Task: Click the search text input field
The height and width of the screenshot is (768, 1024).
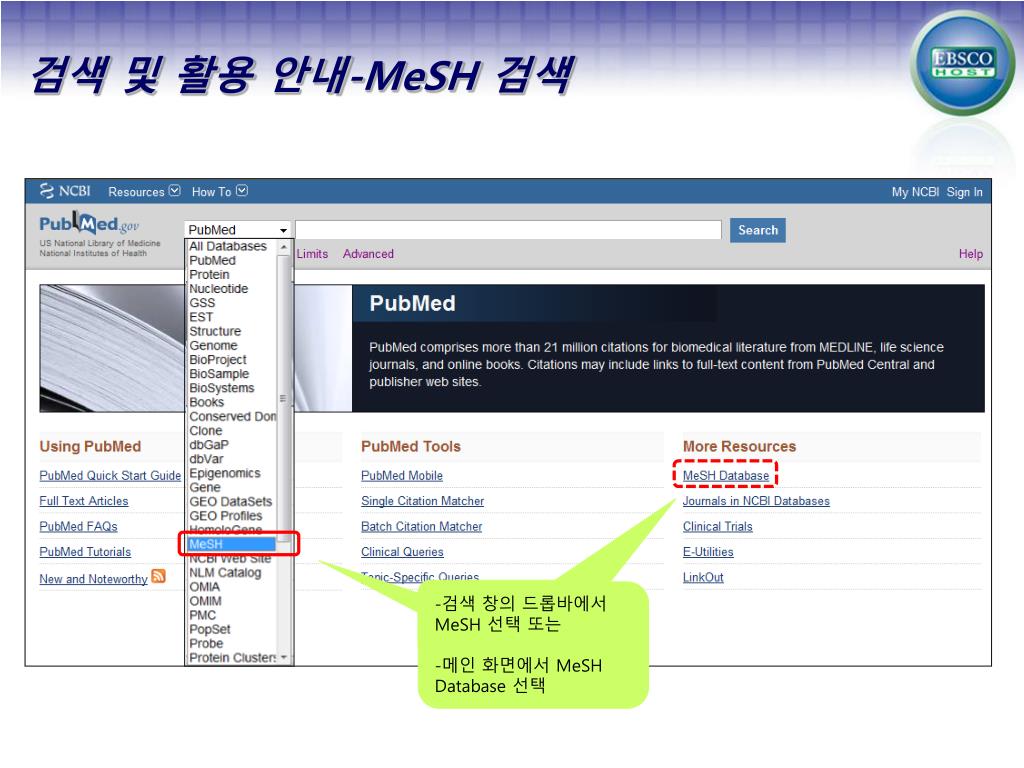Action: coord(508,230)
